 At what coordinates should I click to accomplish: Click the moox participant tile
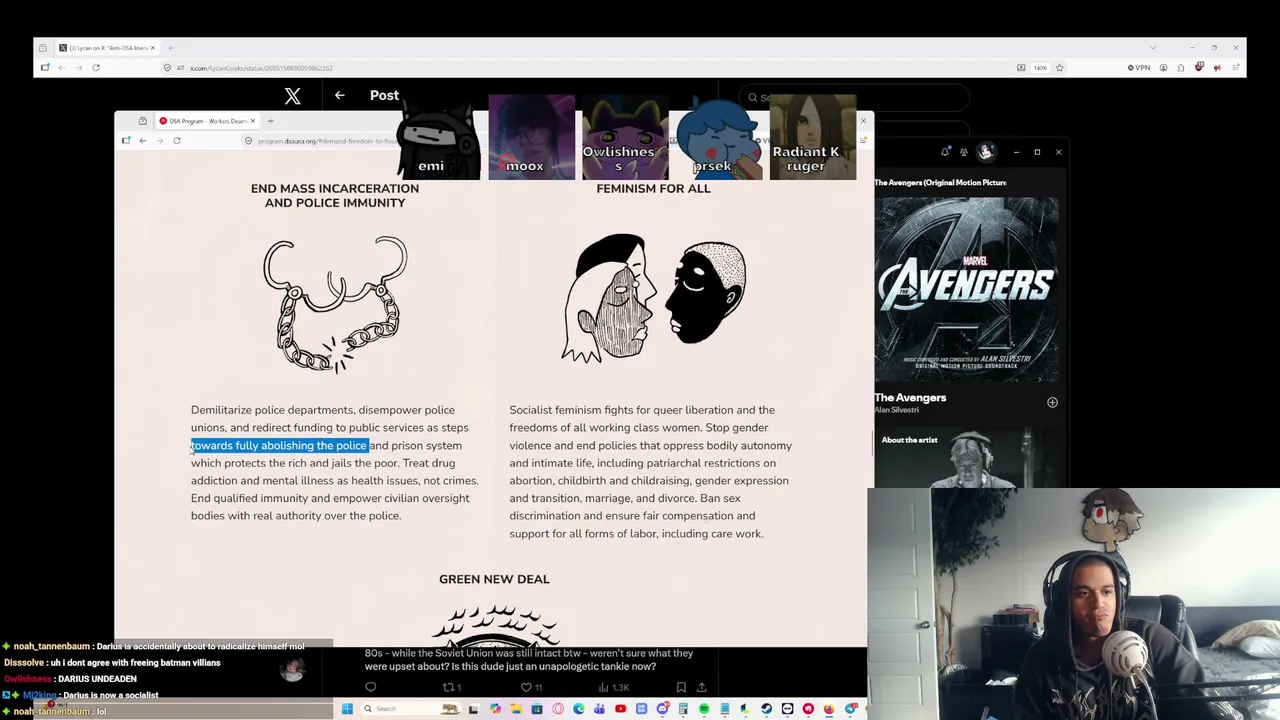(531, 138)
